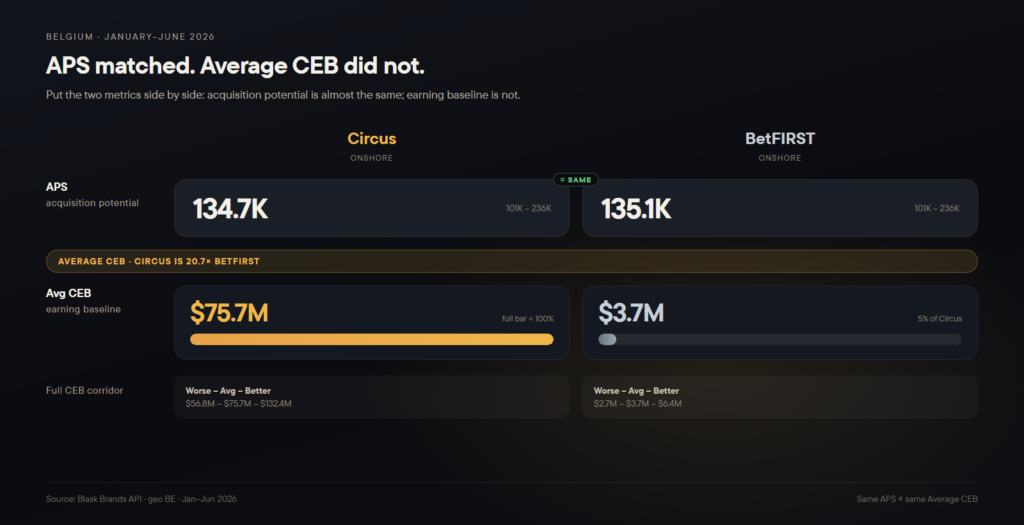Click the 'full bar = 100%' label
This screenshot has width=1024, height=525.
[528, 319]
